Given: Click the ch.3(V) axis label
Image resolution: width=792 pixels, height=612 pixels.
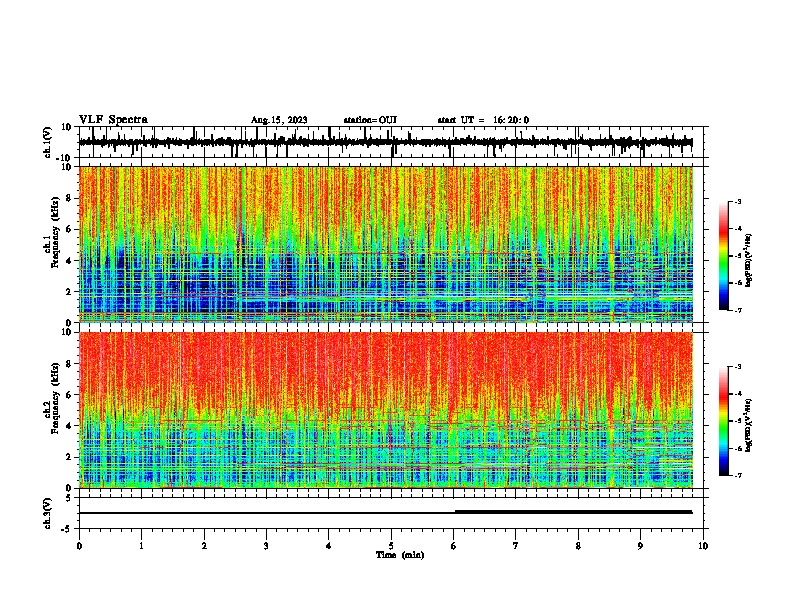Looking at the screenshot, I should pyautogui.click(x=48, y=513).
